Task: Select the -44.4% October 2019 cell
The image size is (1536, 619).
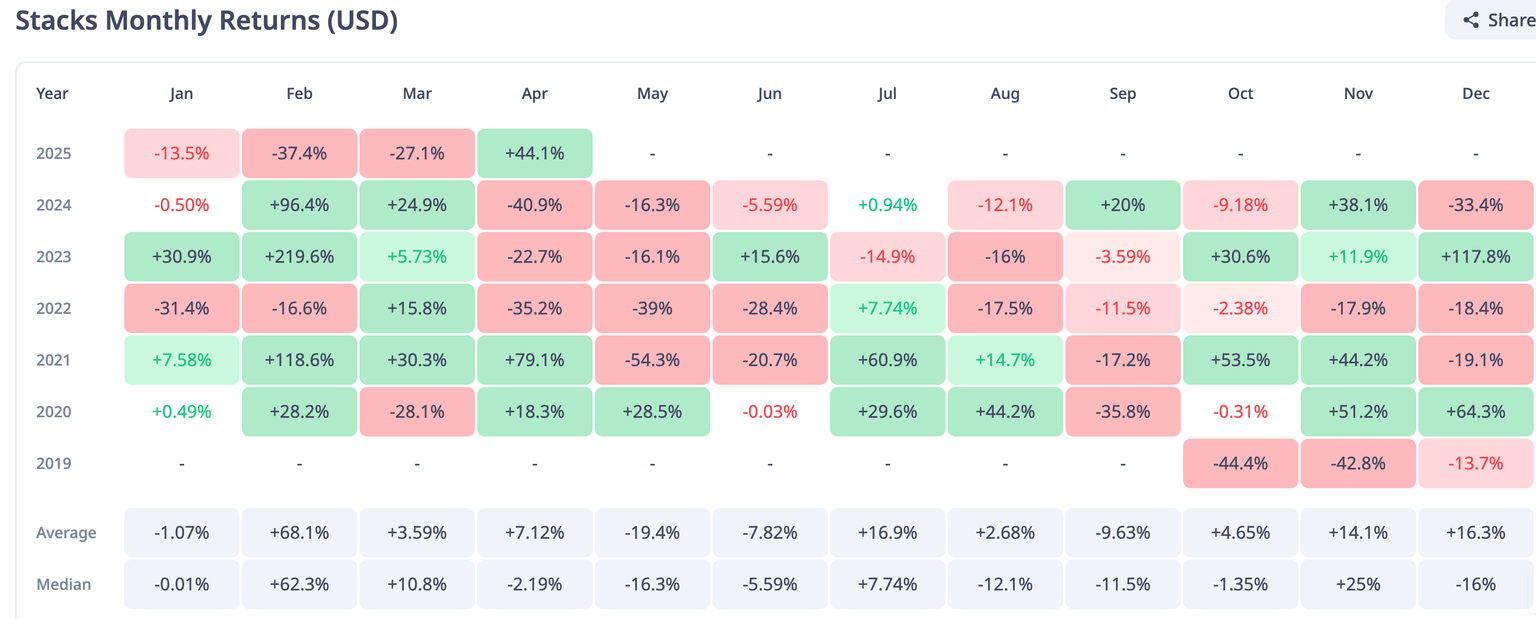Action: coord(1240,463)
